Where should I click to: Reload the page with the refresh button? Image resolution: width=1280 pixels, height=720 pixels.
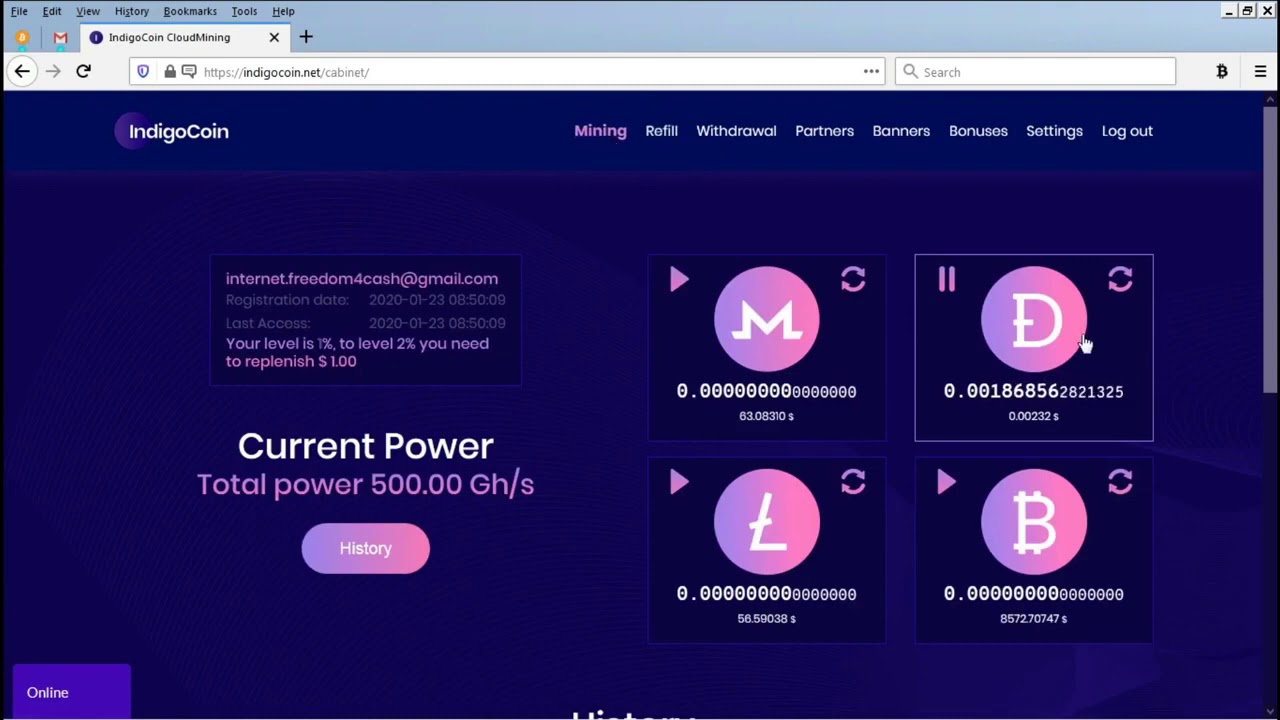point(84,71)
